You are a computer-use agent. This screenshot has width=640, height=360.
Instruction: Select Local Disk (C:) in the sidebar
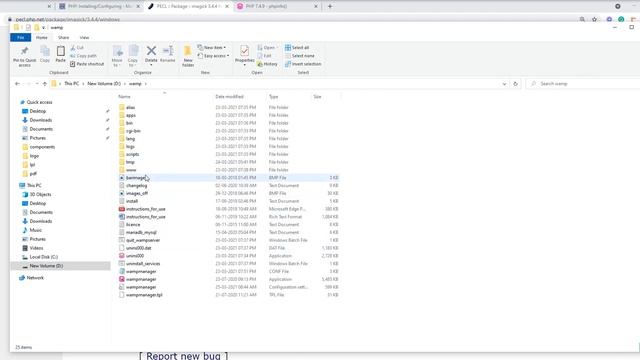coord(44,257)
